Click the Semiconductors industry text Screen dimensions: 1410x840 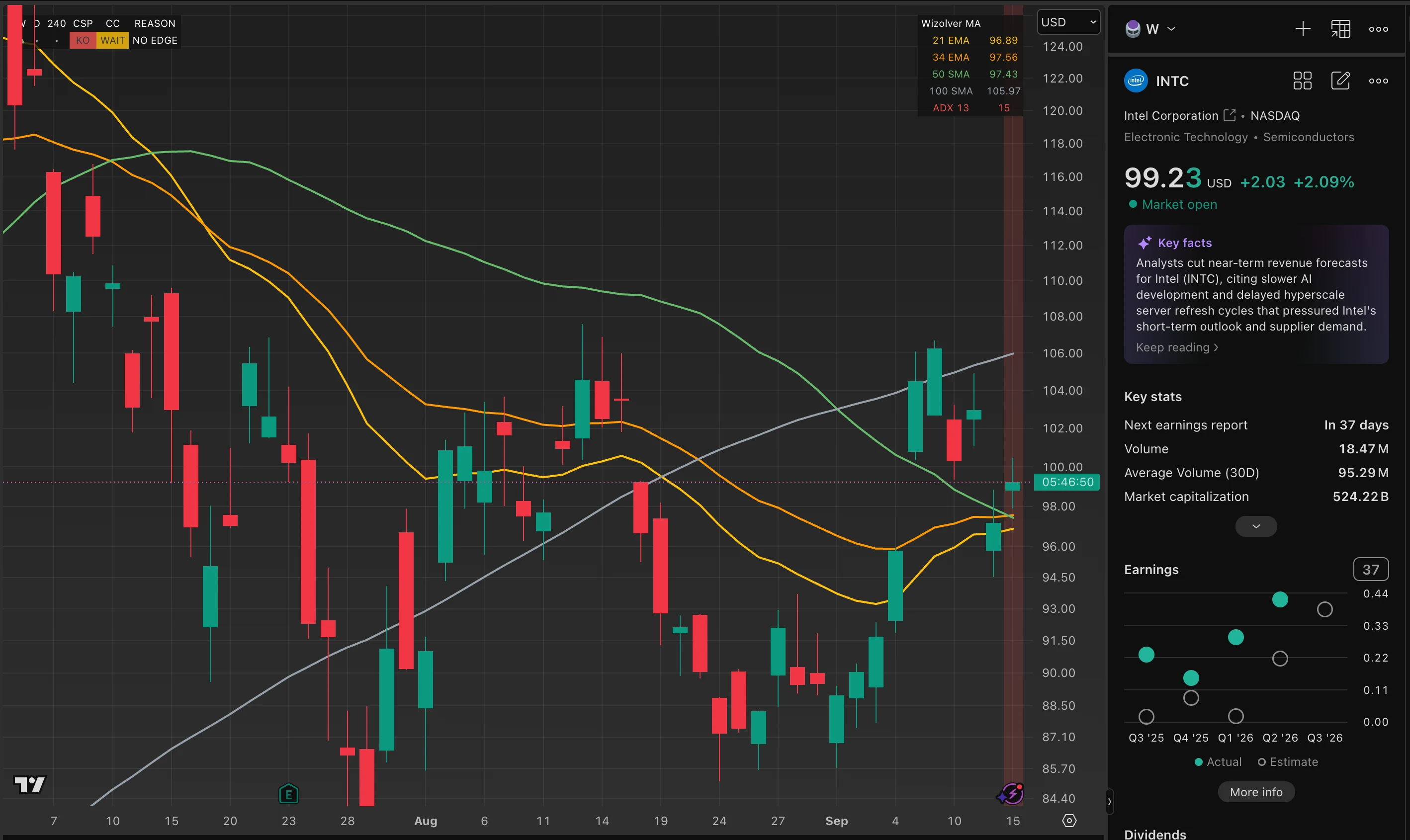[x=1308, y=137]
